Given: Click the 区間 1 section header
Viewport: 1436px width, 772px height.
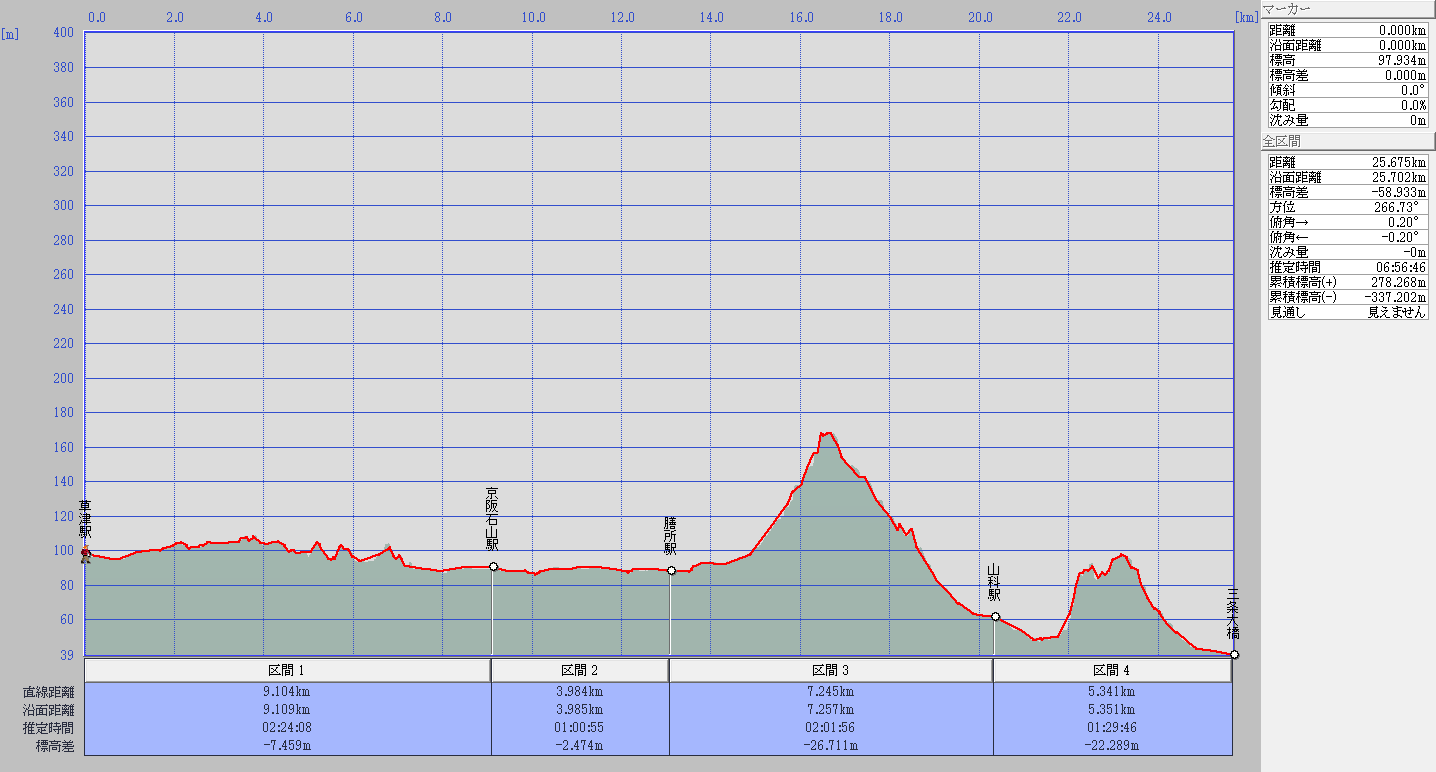Looking at the screenshot, I should pos(287,670).
